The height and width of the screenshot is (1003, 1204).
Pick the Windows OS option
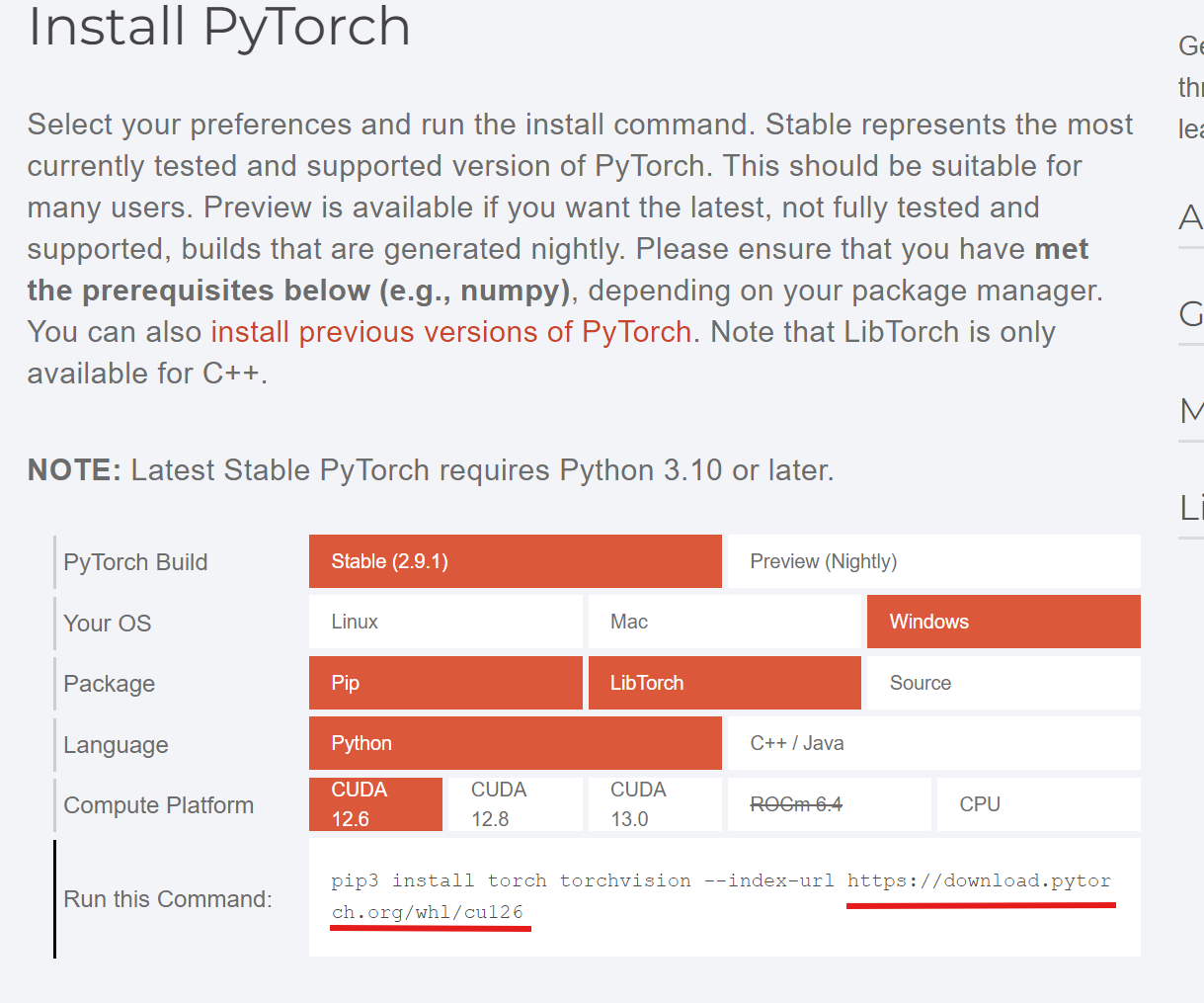[x=1003, y=622]
